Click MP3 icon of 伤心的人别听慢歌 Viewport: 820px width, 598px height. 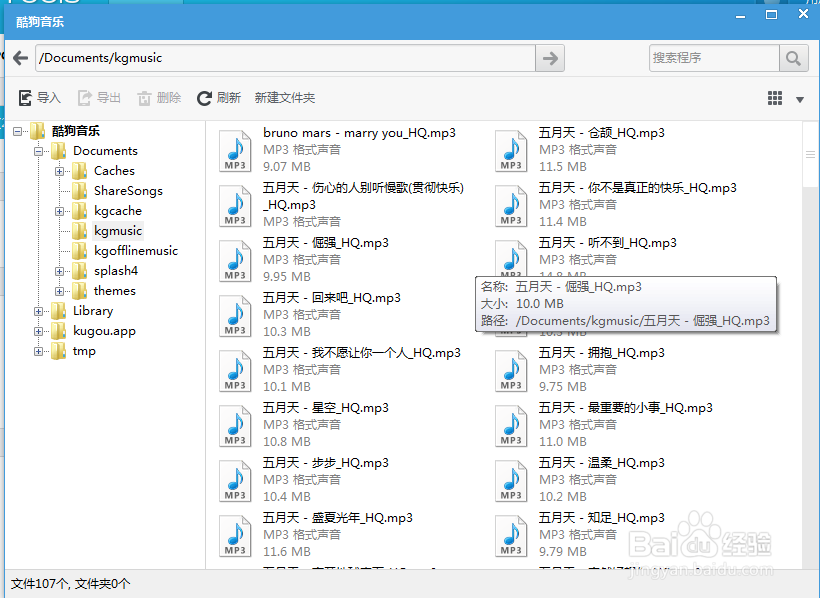[235, 206]
